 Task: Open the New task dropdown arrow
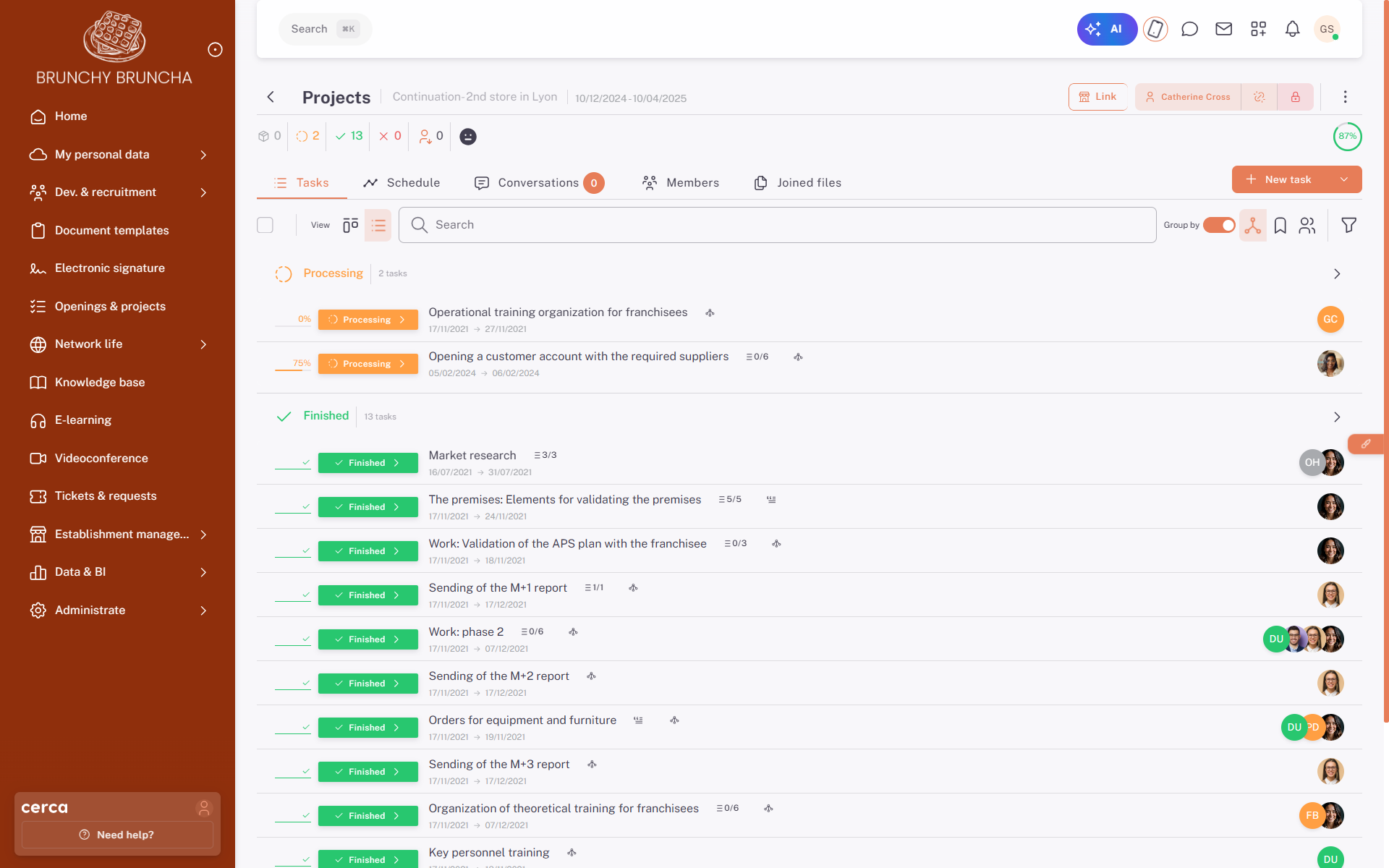(1343, 179)
